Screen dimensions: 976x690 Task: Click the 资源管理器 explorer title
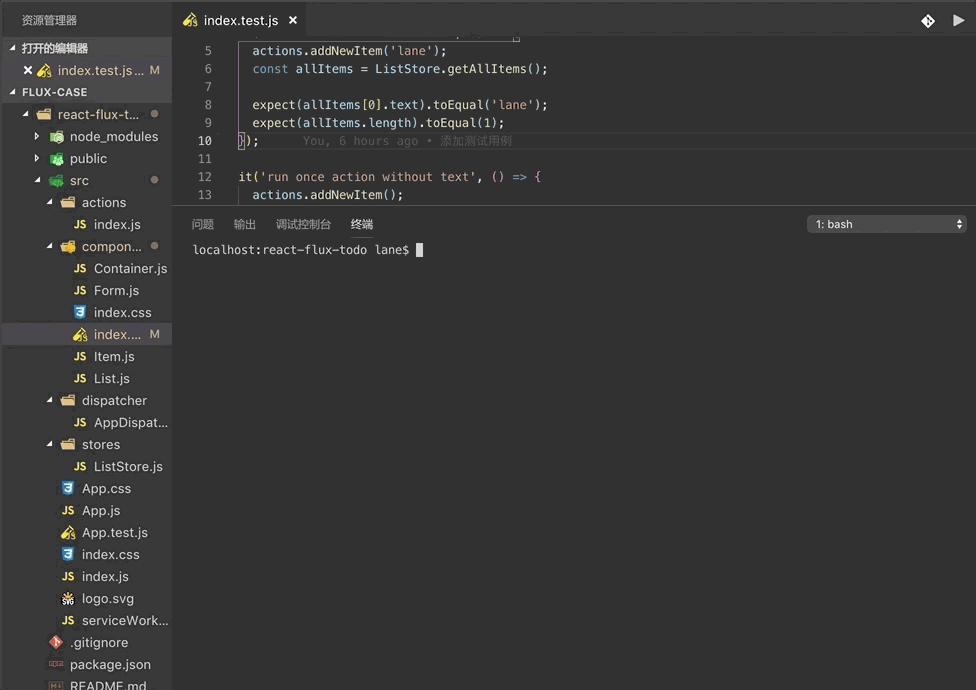click(x=49, y=21)
